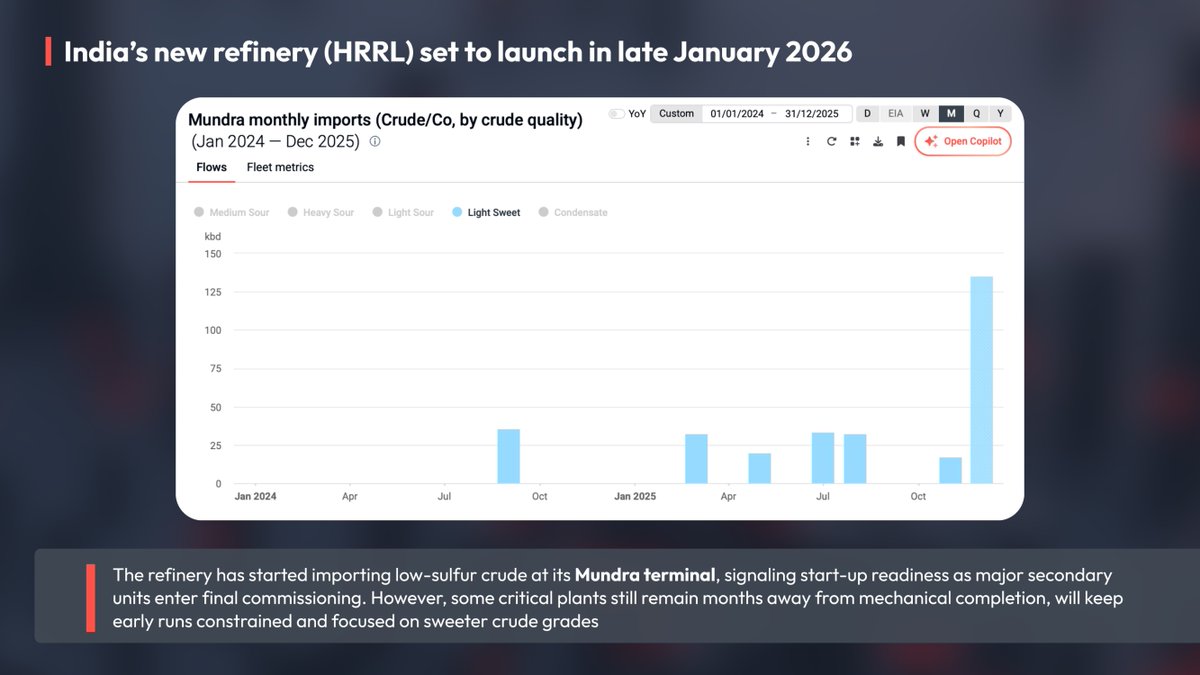Toggle Medium Sour legend series
The image size is (1200, 675).
(231, 212)
